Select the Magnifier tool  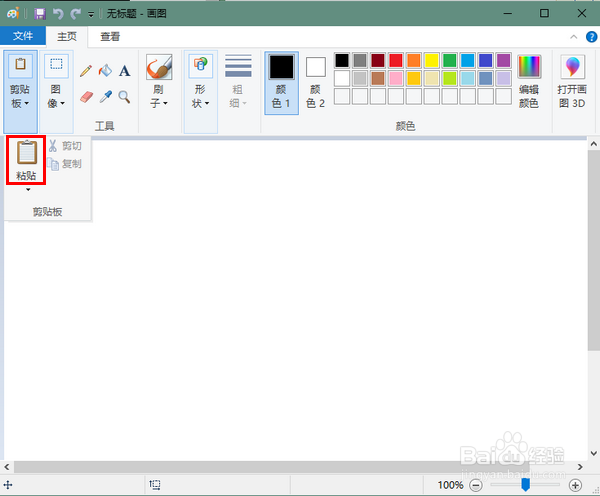click(x=124, y=97)
